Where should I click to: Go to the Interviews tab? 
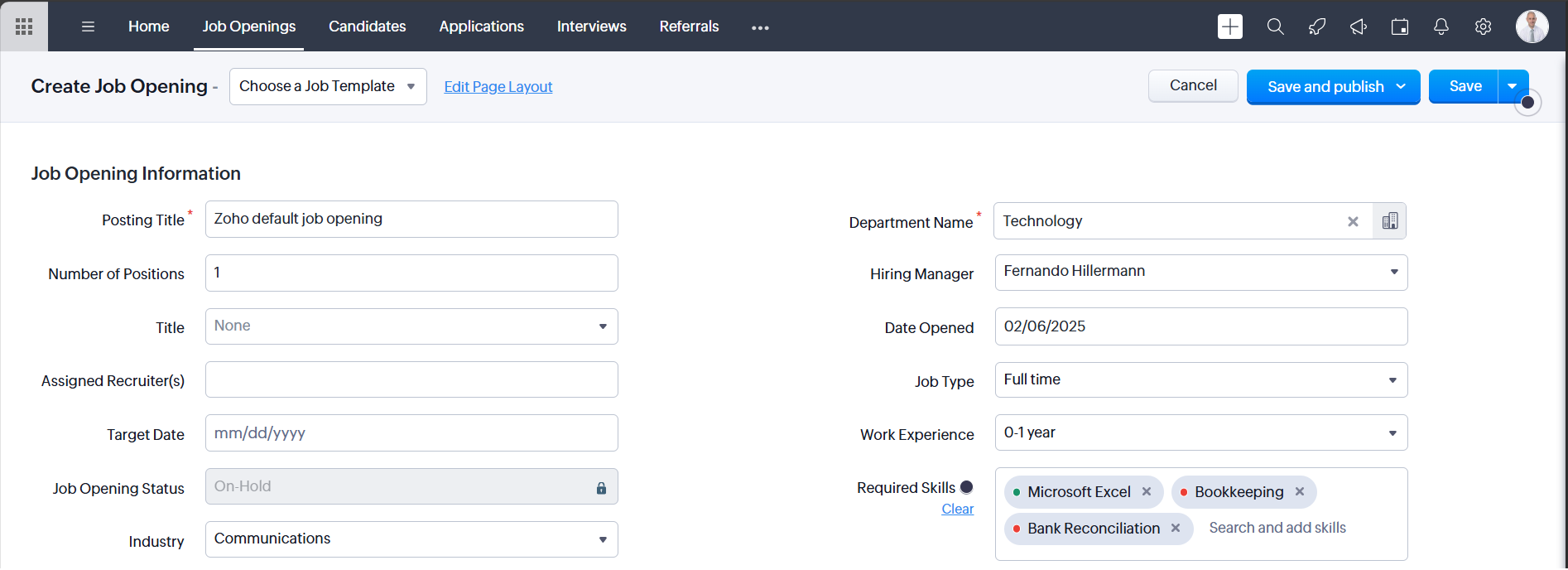coord(591,27)
